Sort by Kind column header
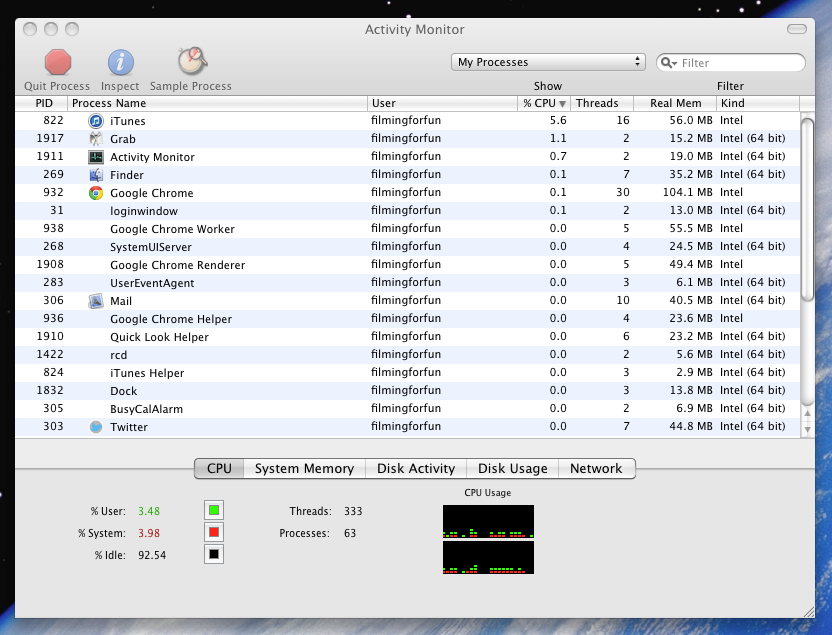The width and height of the screenshot is (832, 635). point(758,103)
